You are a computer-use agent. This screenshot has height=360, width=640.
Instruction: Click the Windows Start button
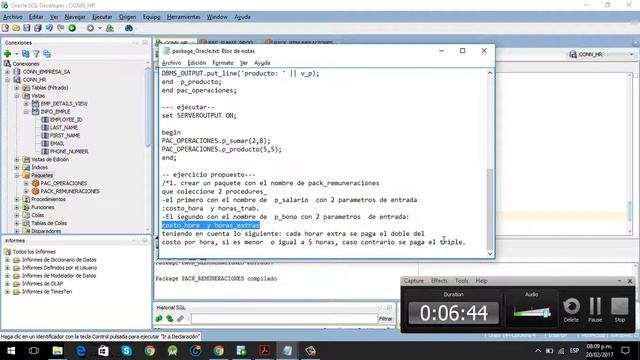(11, 351)
